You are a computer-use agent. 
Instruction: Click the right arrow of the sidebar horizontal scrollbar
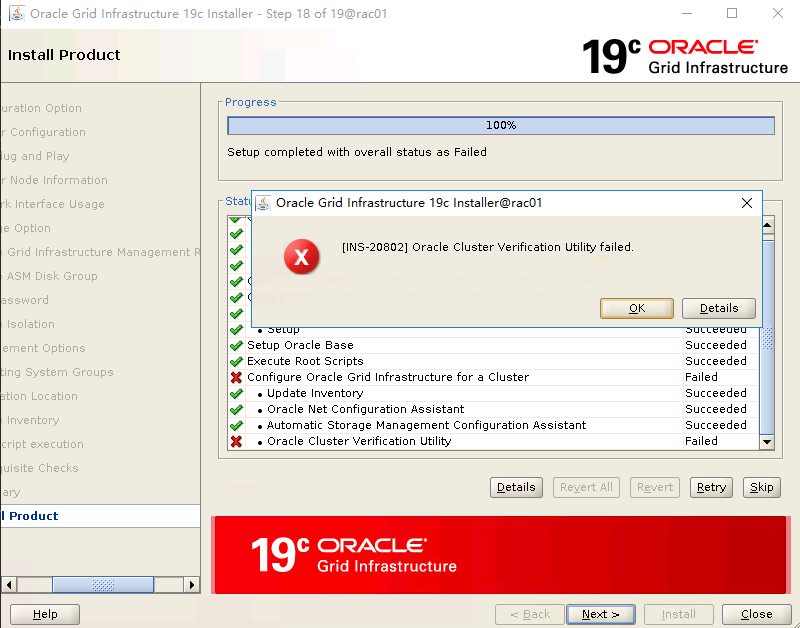[x=192, y=585]
